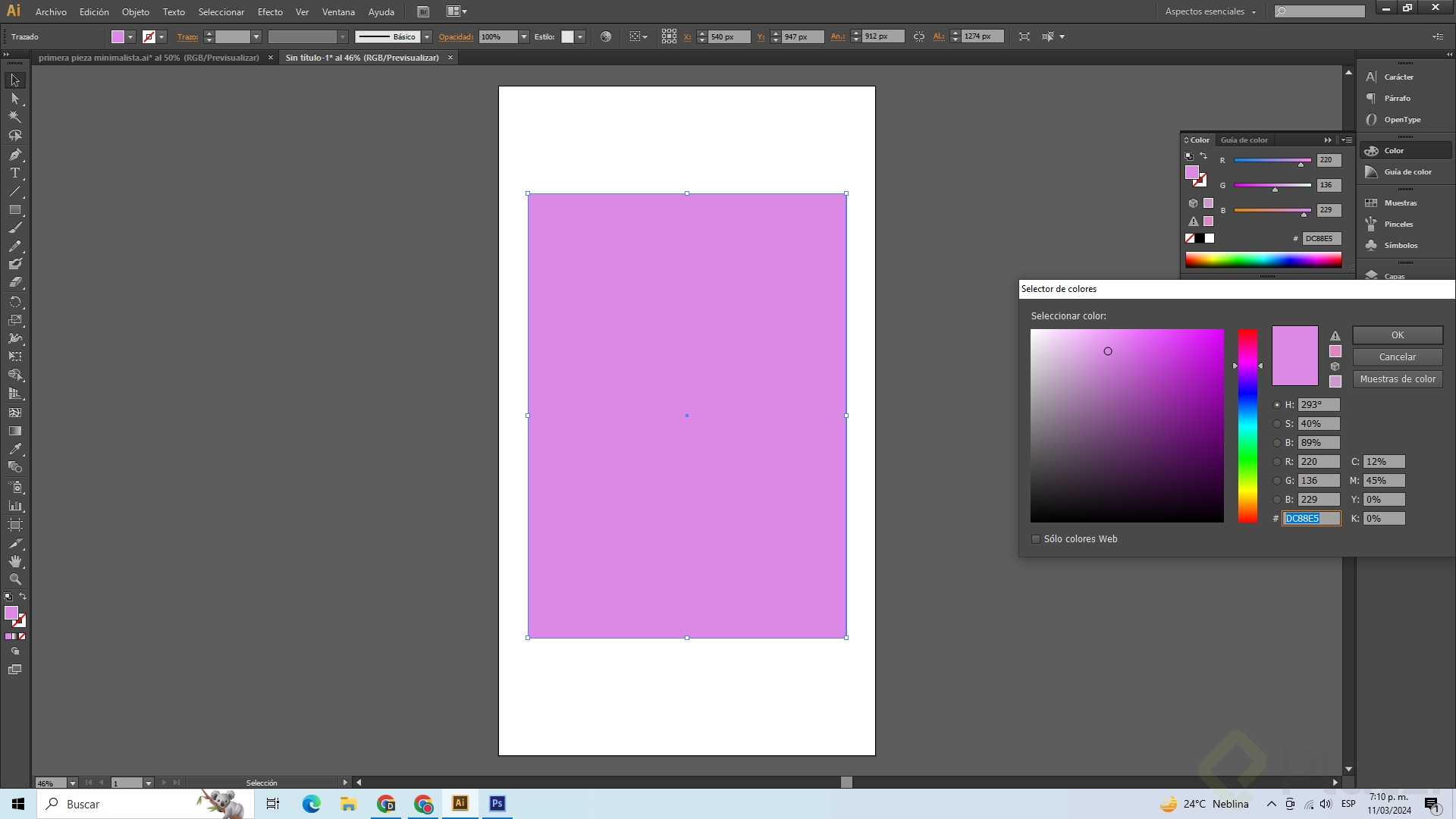Open Photoshop from the taskbar
The width and height of the screenshot is (1456, 819).
click(x=497, y=804)
